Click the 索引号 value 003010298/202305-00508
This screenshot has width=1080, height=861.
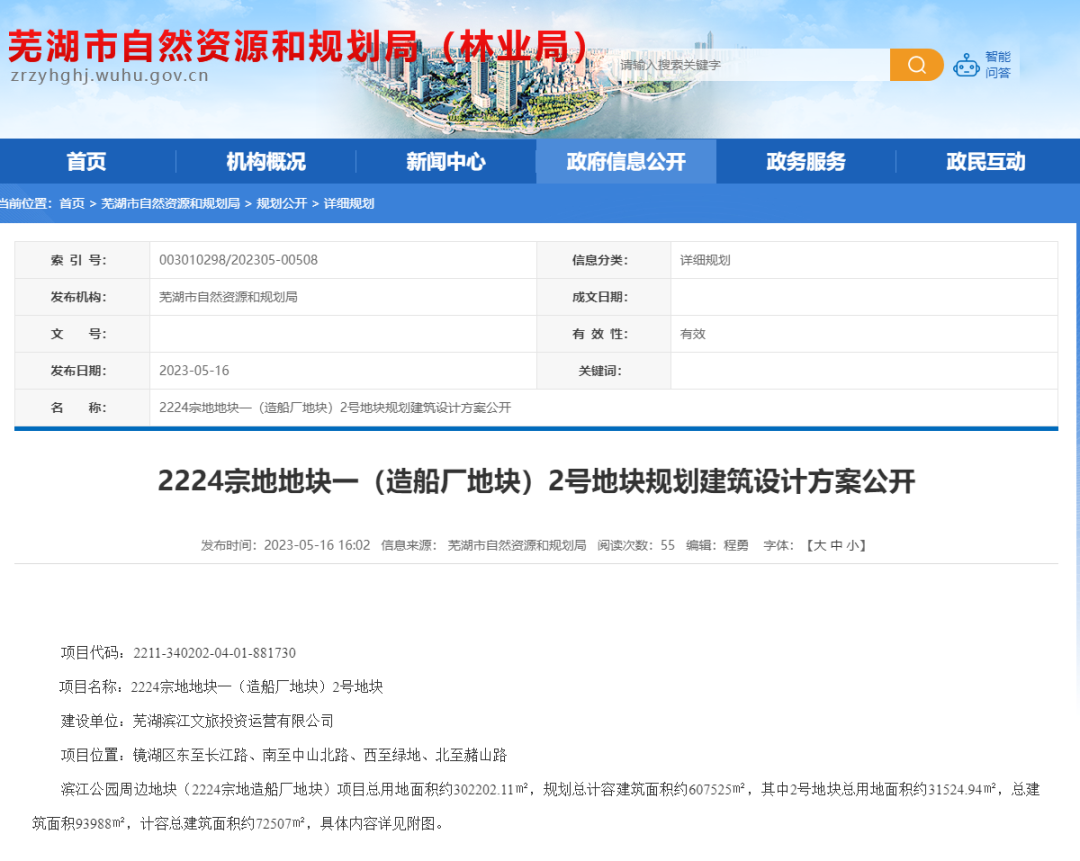pos(241,260)
